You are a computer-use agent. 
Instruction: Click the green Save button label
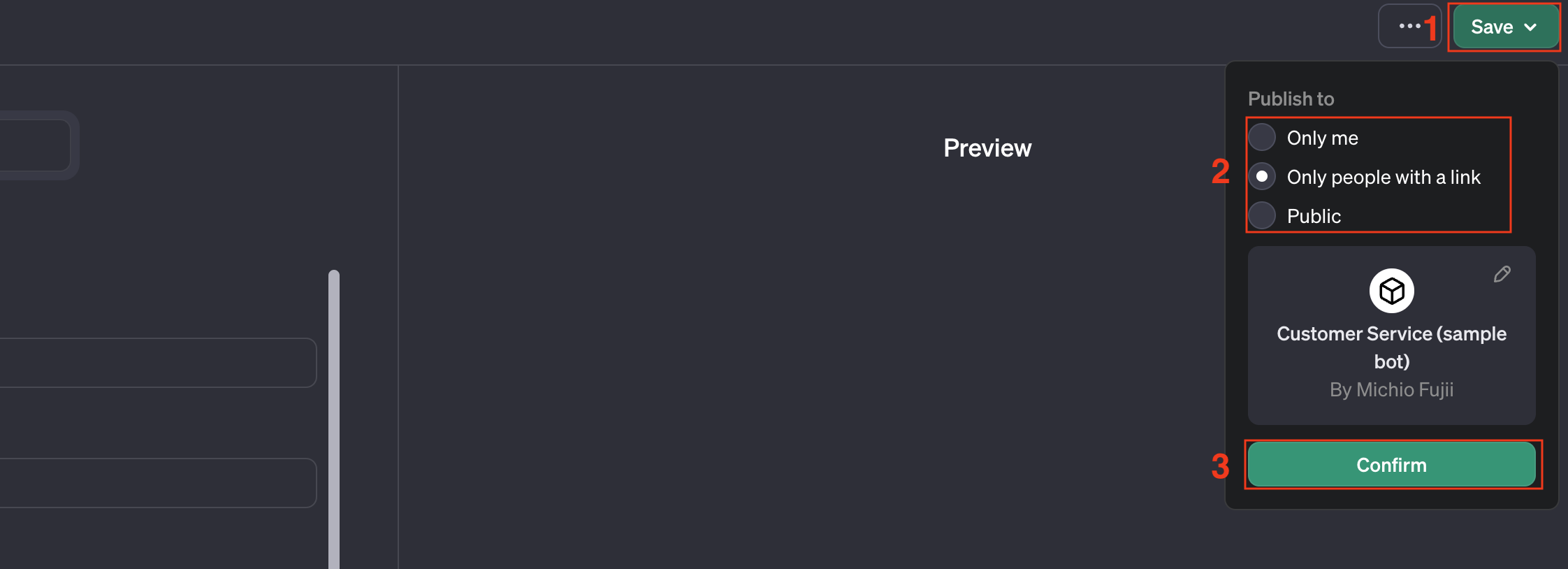coord(1491,27)
